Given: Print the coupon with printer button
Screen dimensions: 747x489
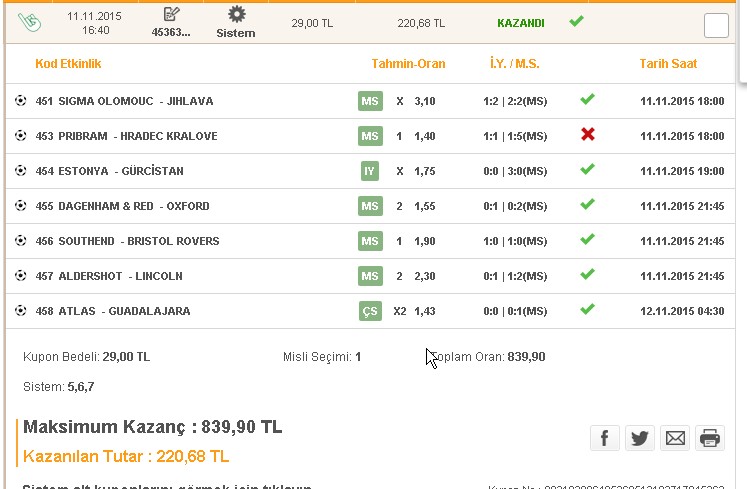Looking at the screenshot, I should point(710,438).
